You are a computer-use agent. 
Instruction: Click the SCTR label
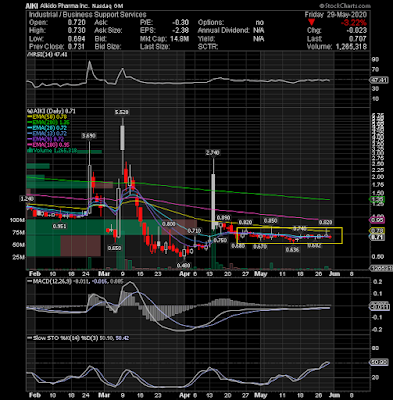(208, 47)
